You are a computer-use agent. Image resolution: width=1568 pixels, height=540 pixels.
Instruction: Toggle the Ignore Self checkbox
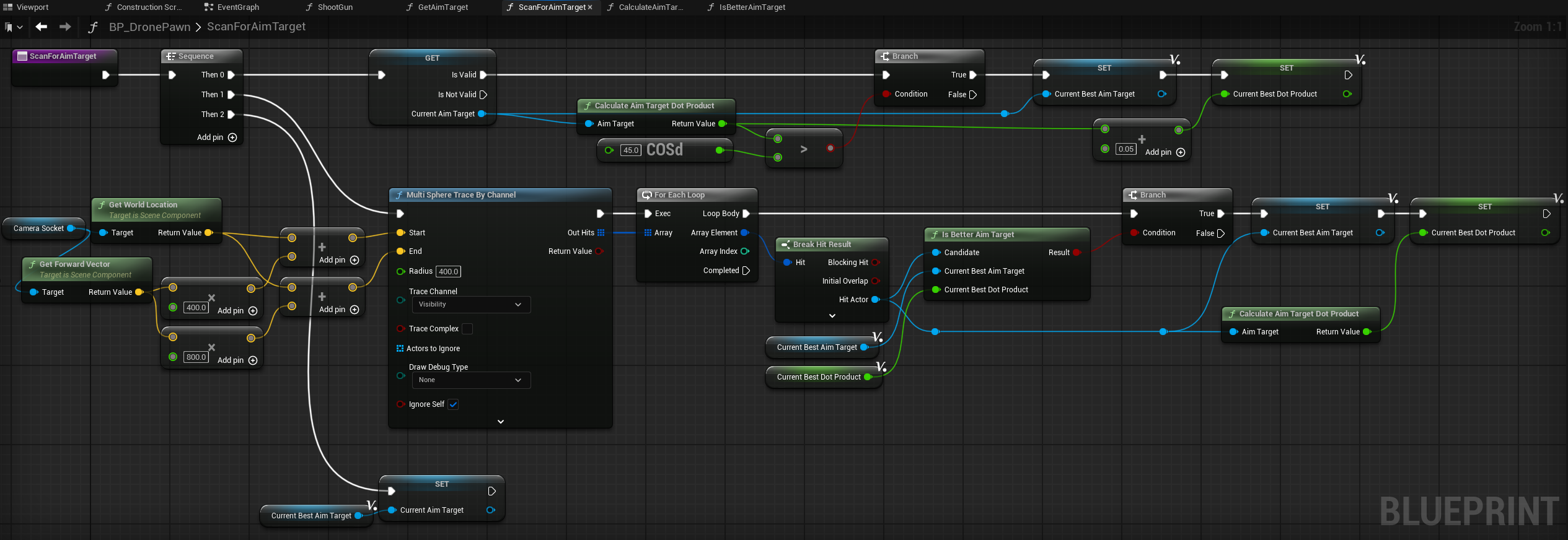[453, 404]
